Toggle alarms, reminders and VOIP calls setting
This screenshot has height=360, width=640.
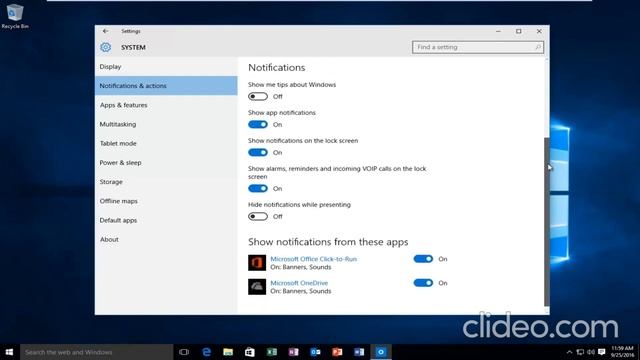click(x=258, y=189)
